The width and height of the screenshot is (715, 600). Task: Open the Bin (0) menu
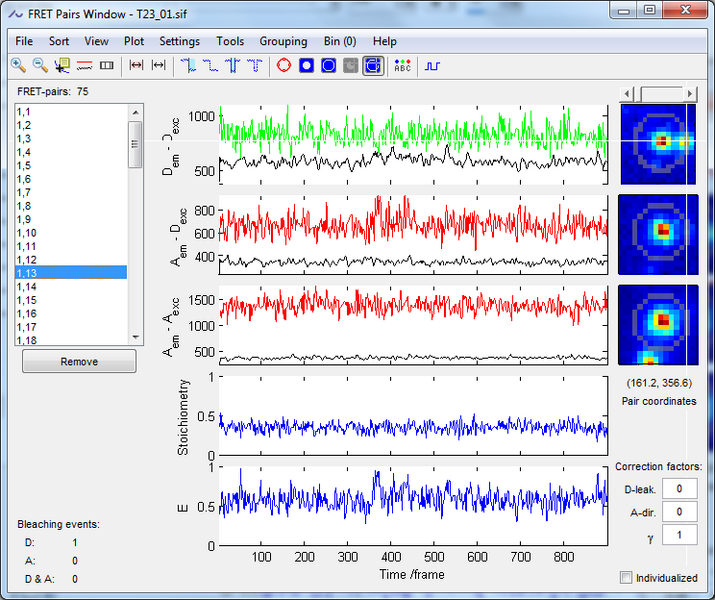(x=340, y=41)
